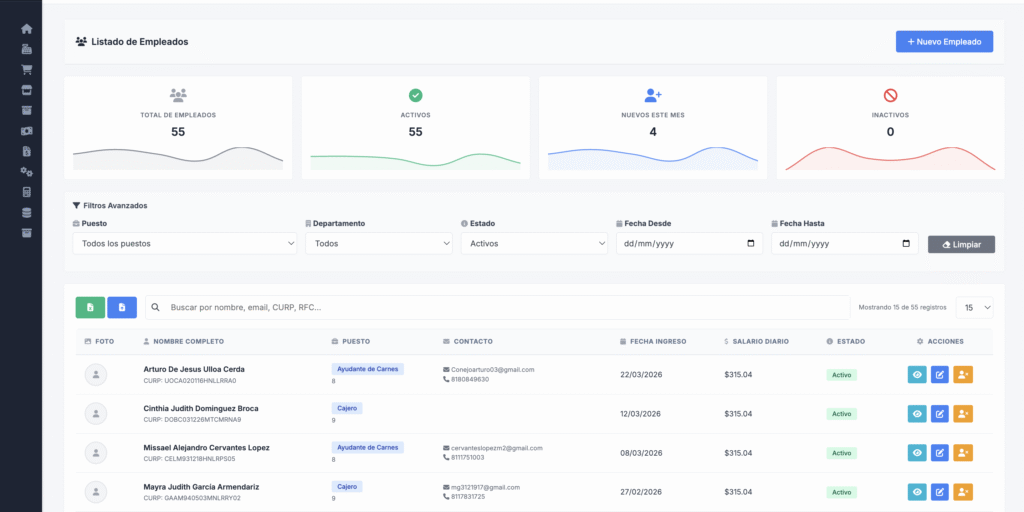Open the calculator sidebar icon
The image size is (1024, 512).
click(x=27, y=192)
